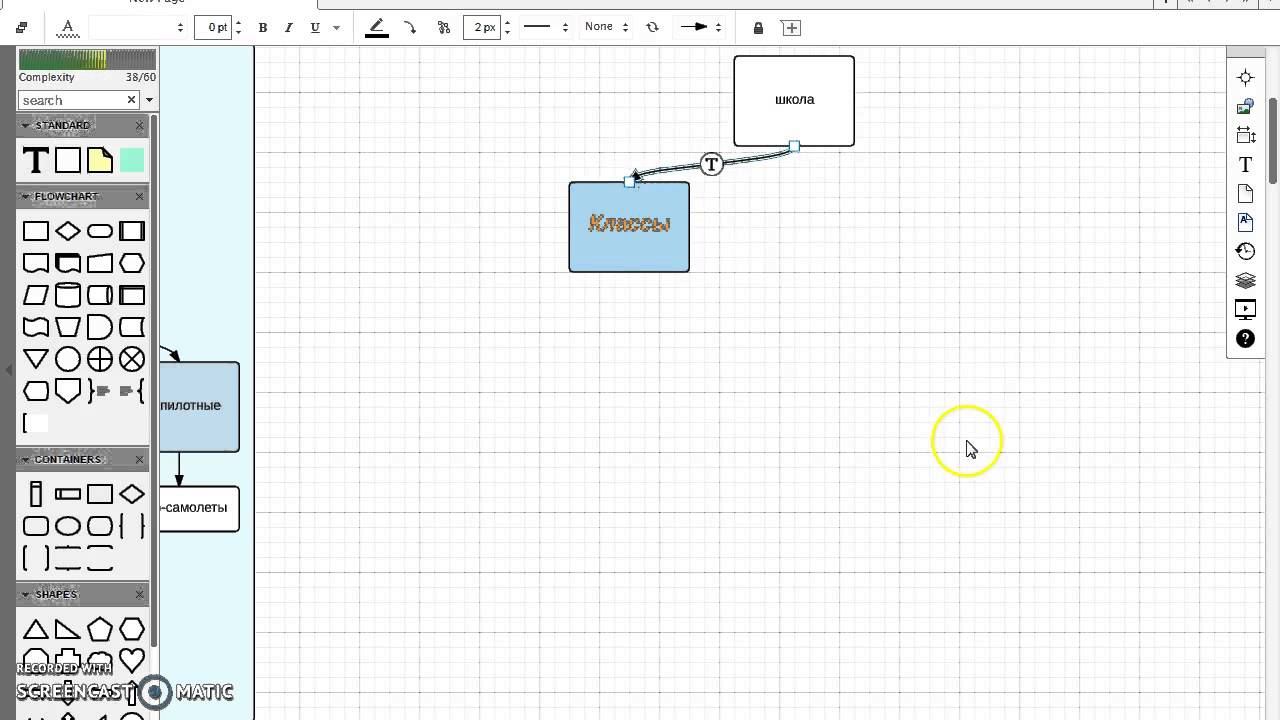Select the ellipse container shape

68,526
